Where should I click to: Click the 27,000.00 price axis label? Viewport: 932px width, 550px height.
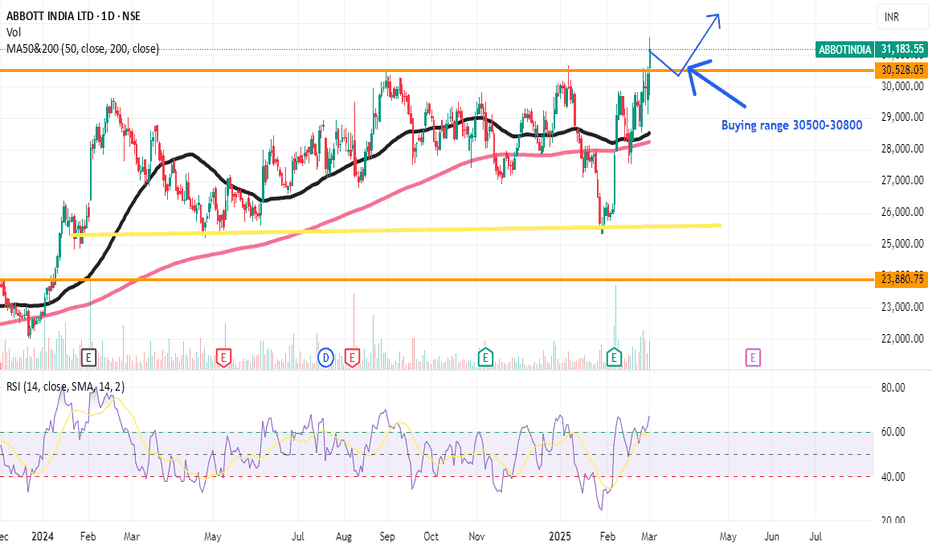(902, 180)
